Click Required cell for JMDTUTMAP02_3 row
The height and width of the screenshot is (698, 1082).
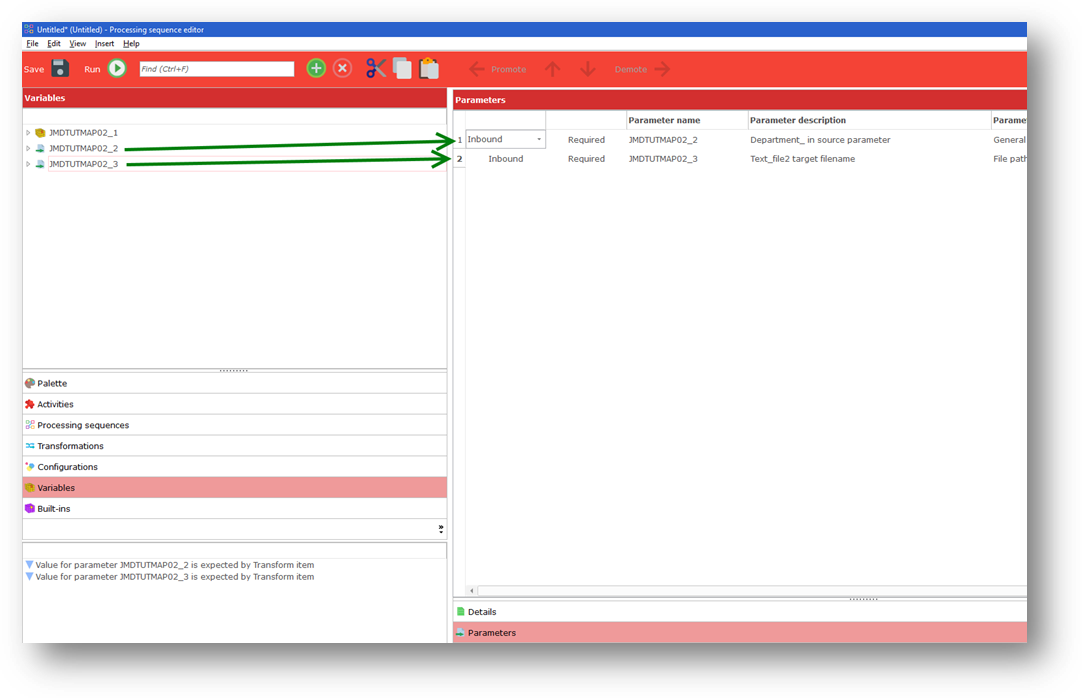[x=586, y=159]
